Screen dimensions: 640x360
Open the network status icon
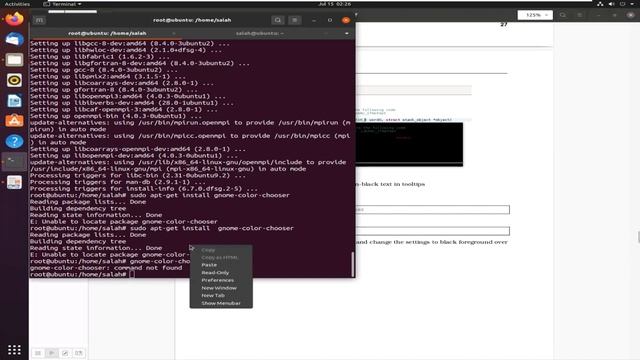coord(600,4)
